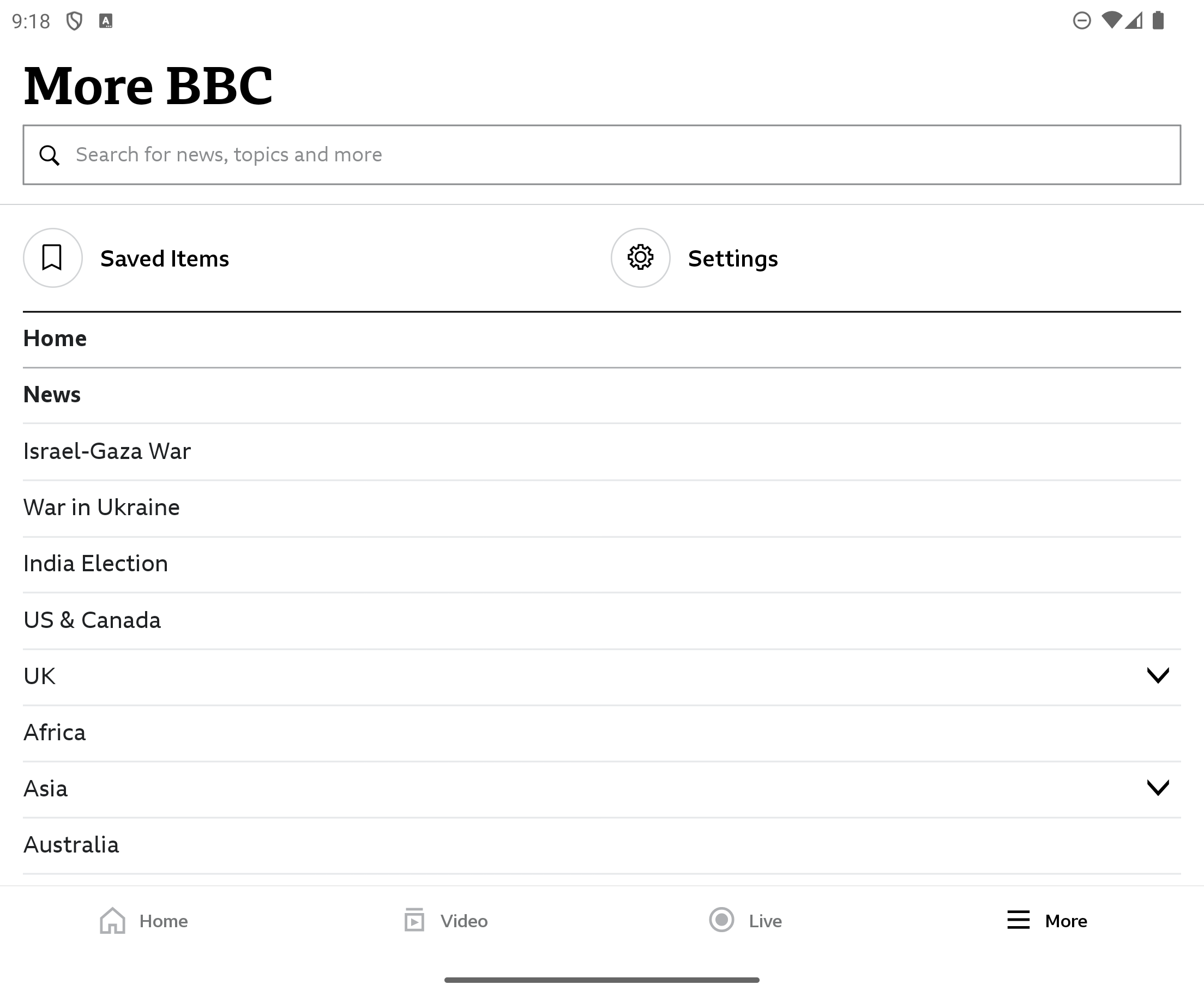1204x1003 pixels.
Task: Tap the keyboard language 'A' status icon
Action: click(105, 21)
